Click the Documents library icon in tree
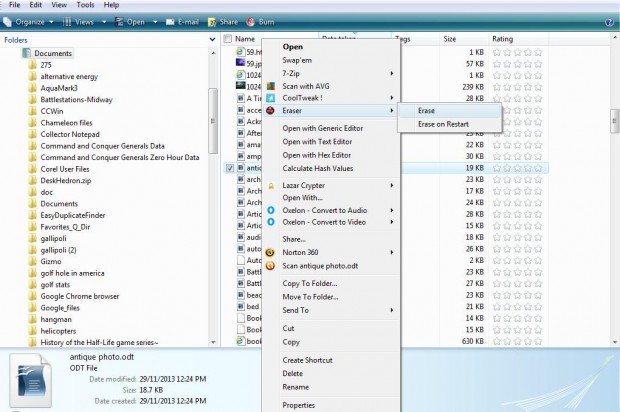The image size is (620, 412). tap(26, 53)
